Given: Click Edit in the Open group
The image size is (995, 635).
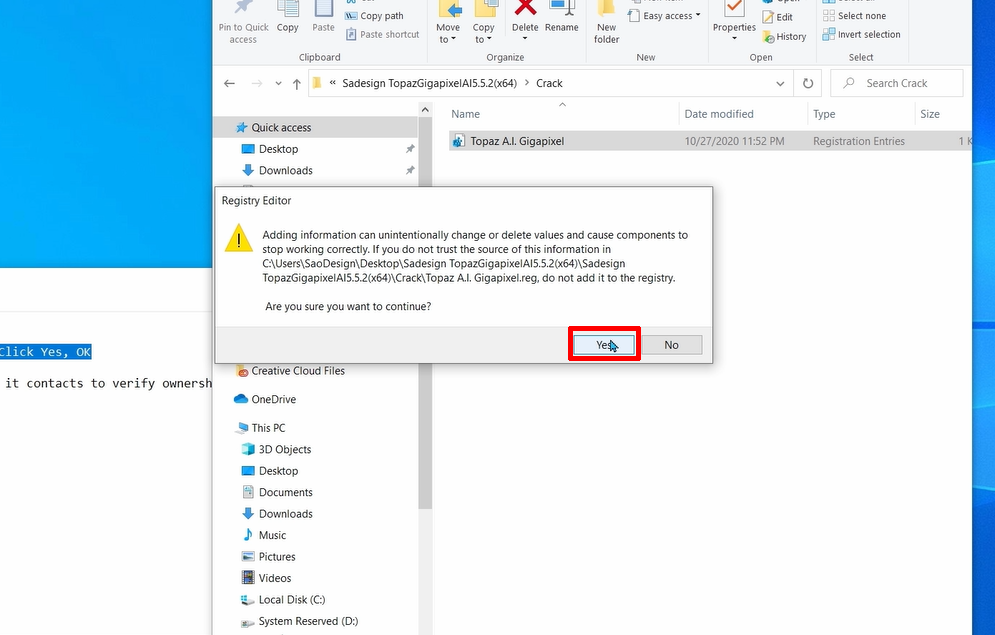Looking at the screenshot, I should [x=778, y=17].
